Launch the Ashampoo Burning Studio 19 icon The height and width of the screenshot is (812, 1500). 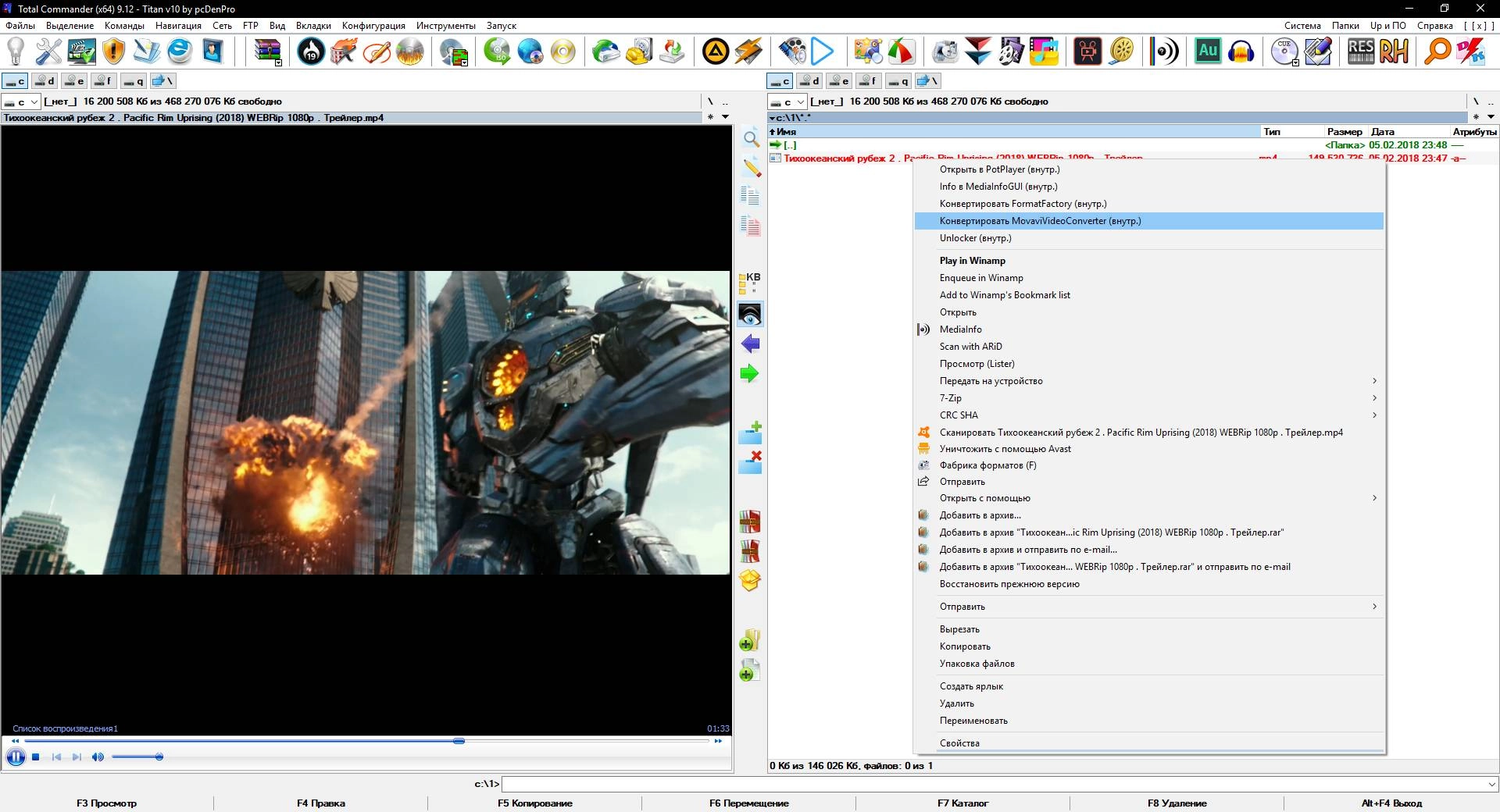pos(312,52)
